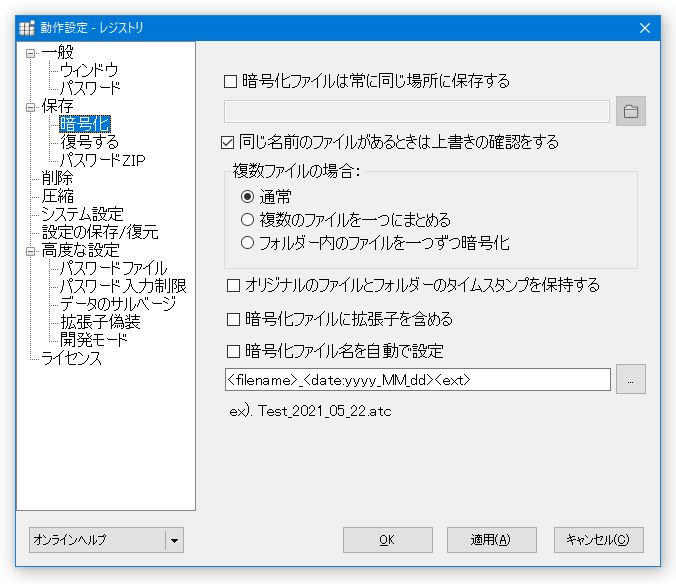Click the filename format input field
Viewport: 676px width, 584px height.
coord(417,380)
